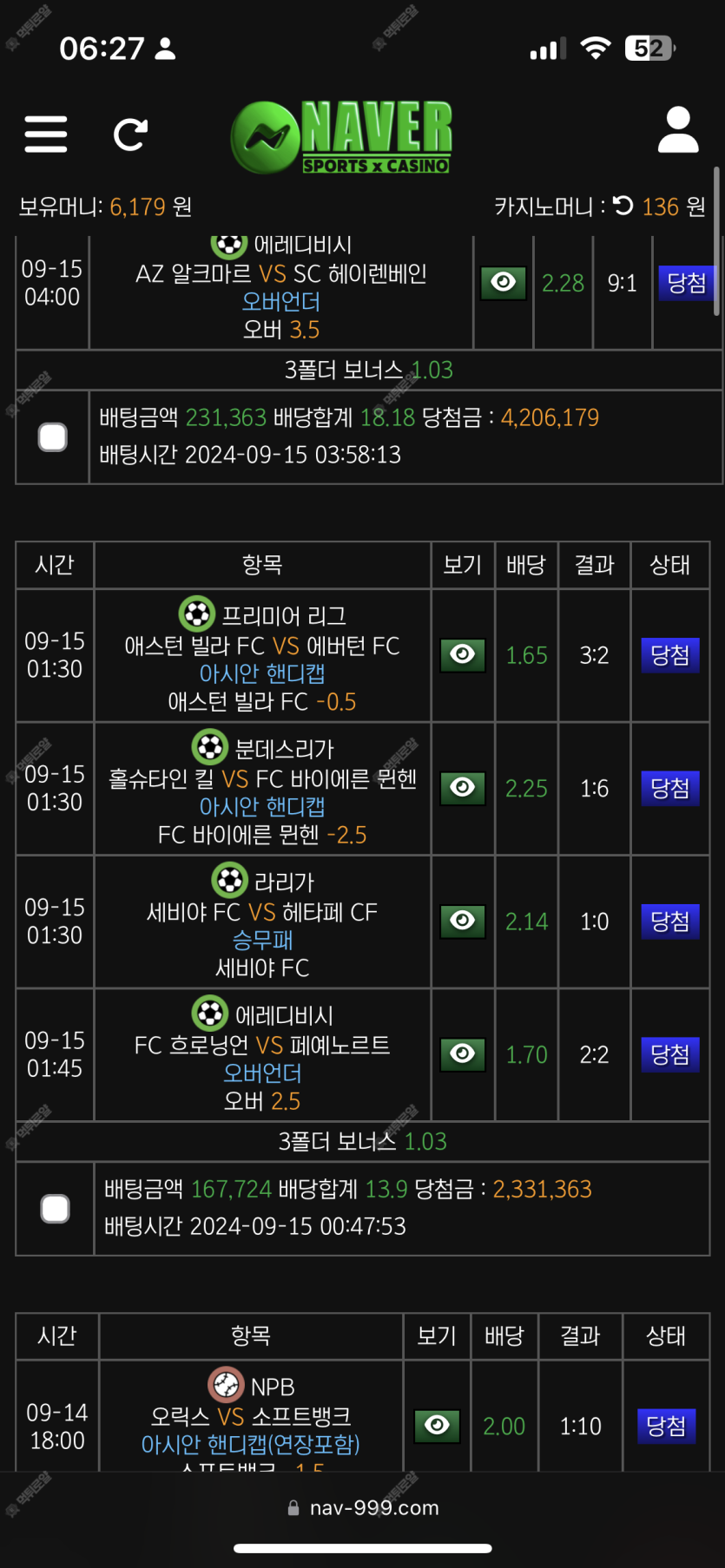Tap 당첨 status for NPB game

(x=667, y=1426)
